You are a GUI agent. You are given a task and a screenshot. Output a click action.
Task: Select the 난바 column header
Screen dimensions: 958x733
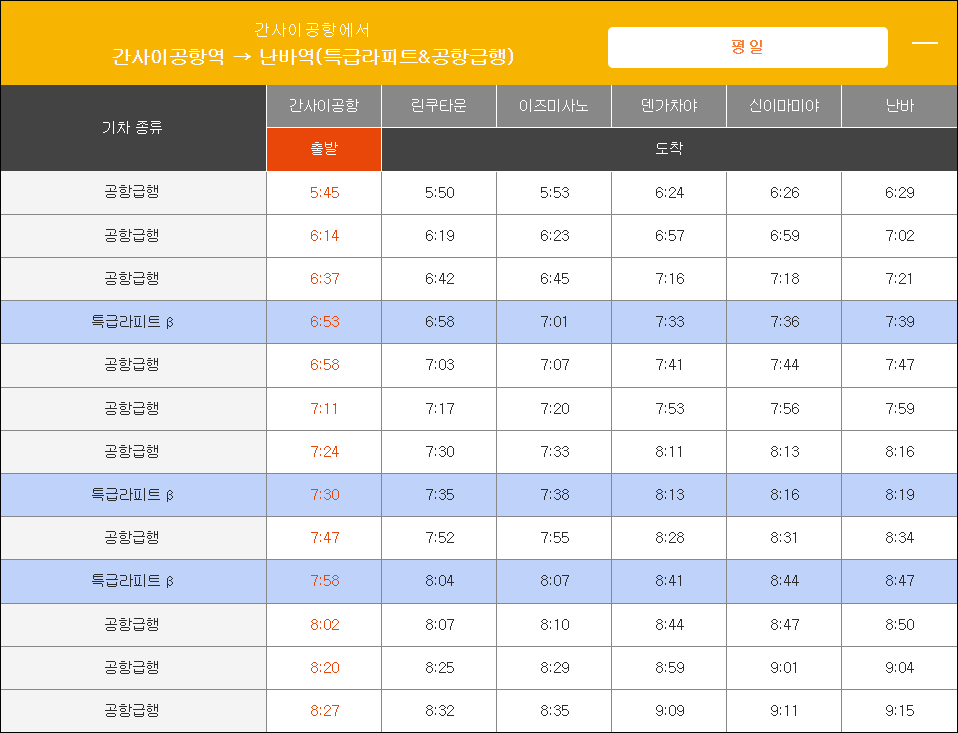[899, 106]
